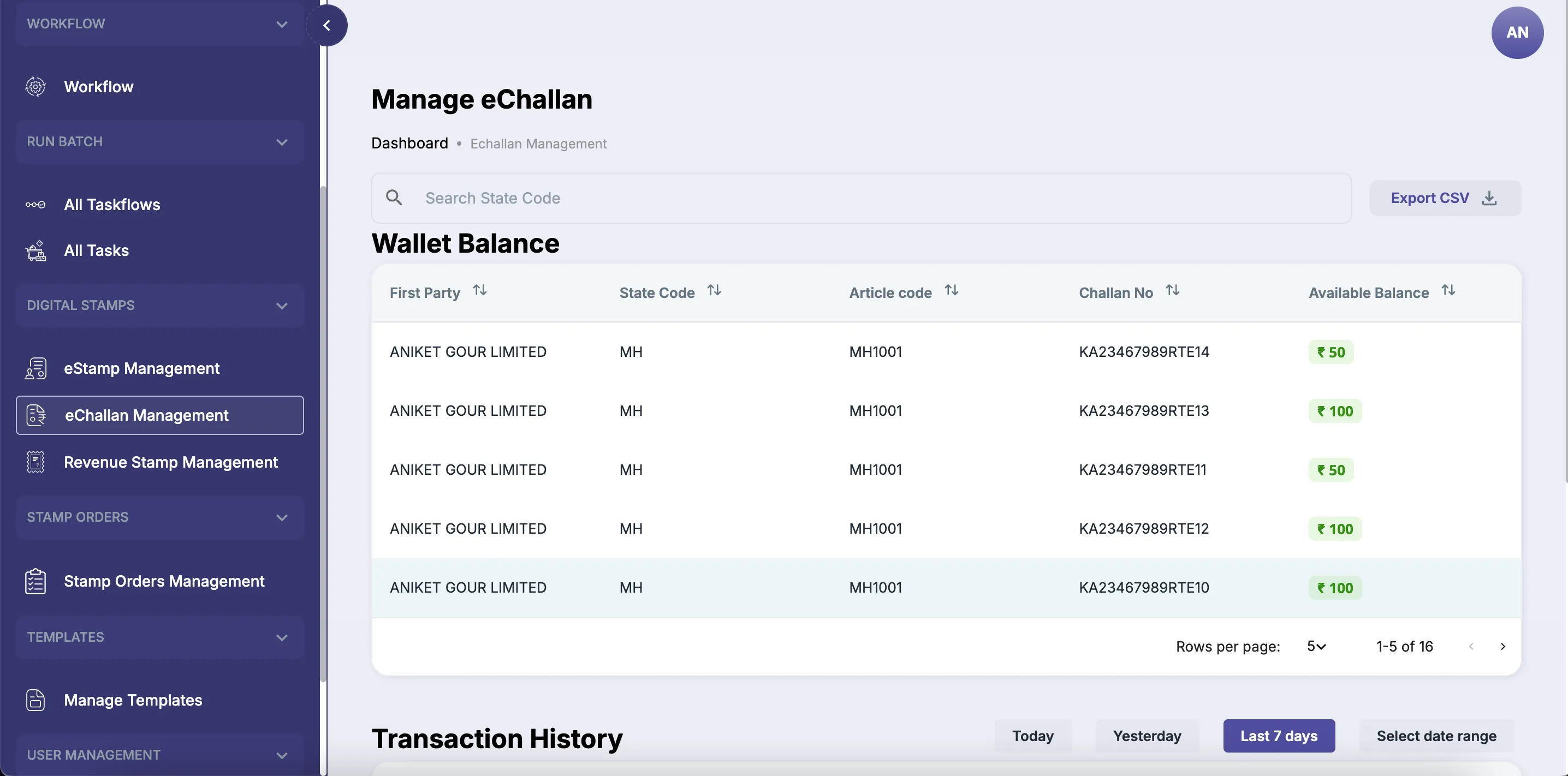Click the search magnifier icon
The width and height of the screenshot is (1568, 776).
pyautogui.click(x=394, y=198)
